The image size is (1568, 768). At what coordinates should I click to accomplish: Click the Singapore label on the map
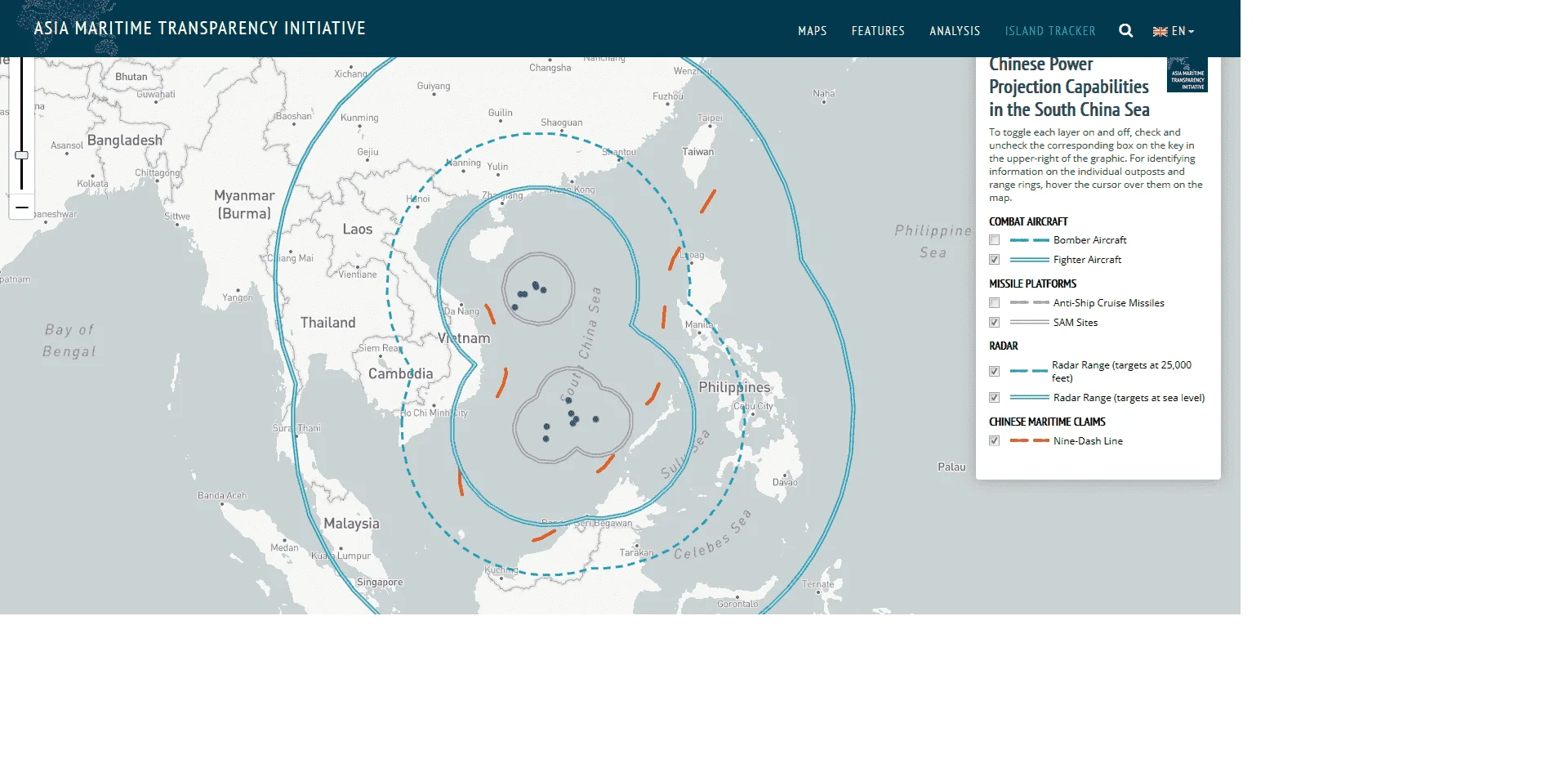(x=380, y=583)
